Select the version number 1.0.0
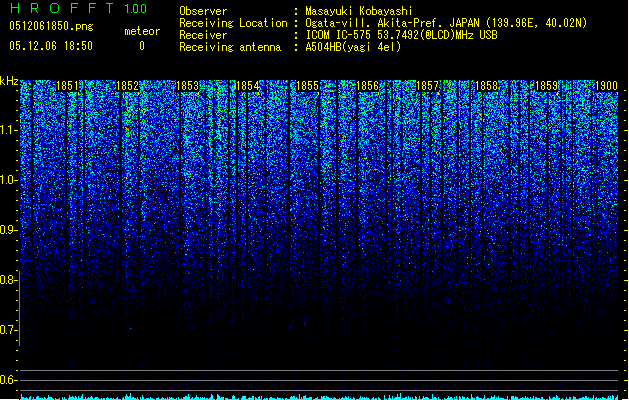Viewport: 629px width, 400px height. coord(135,9)
